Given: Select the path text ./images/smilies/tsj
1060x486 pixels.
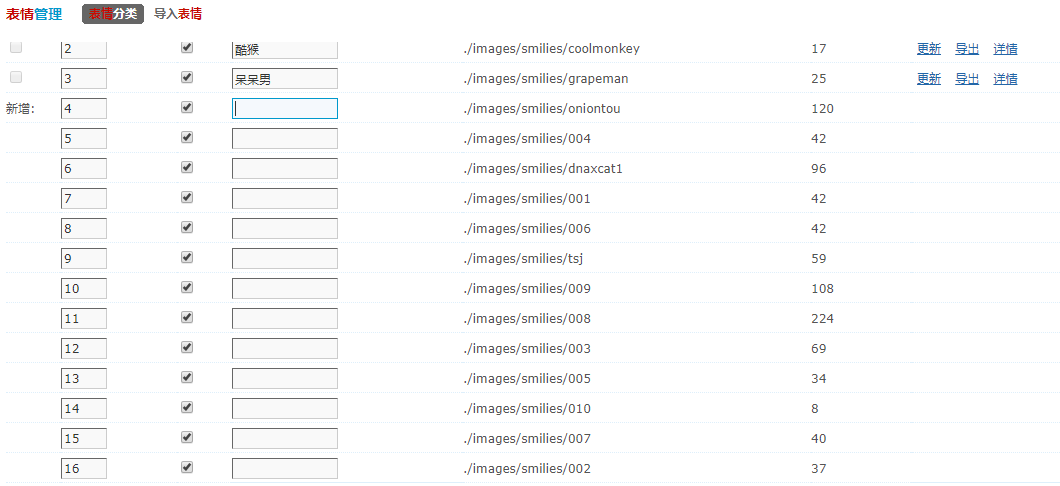Looking at the screenshot, I should pos(523,259).
